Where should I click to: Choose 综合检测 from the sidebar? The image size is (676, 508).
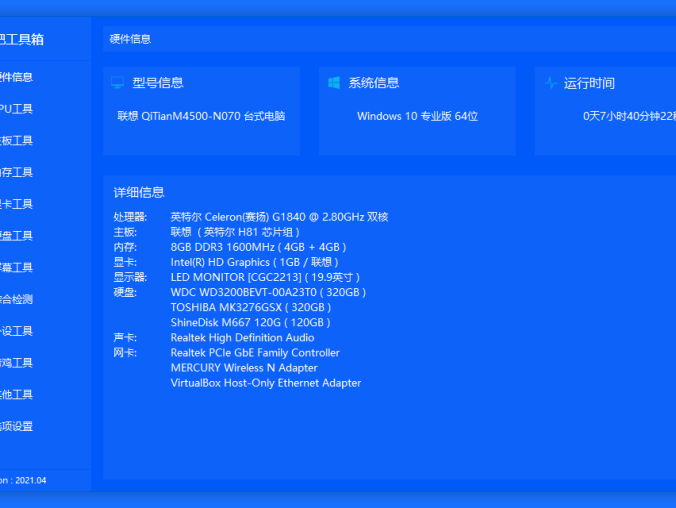point(16,299)
